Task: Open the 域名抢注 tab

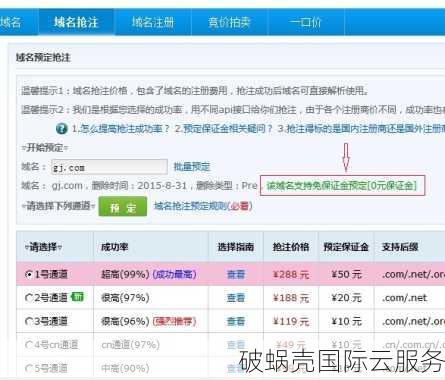Action: (x=76, y=22)
